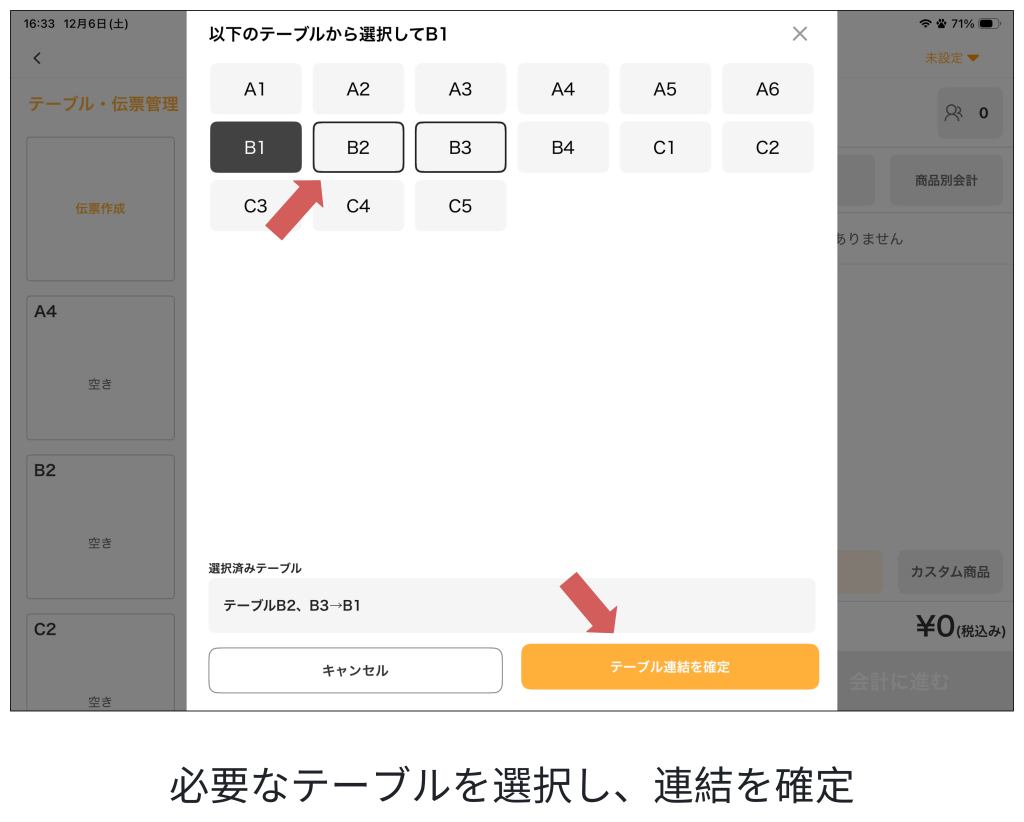
Task: Check the battery status icon
Action: tap(988, 23)
